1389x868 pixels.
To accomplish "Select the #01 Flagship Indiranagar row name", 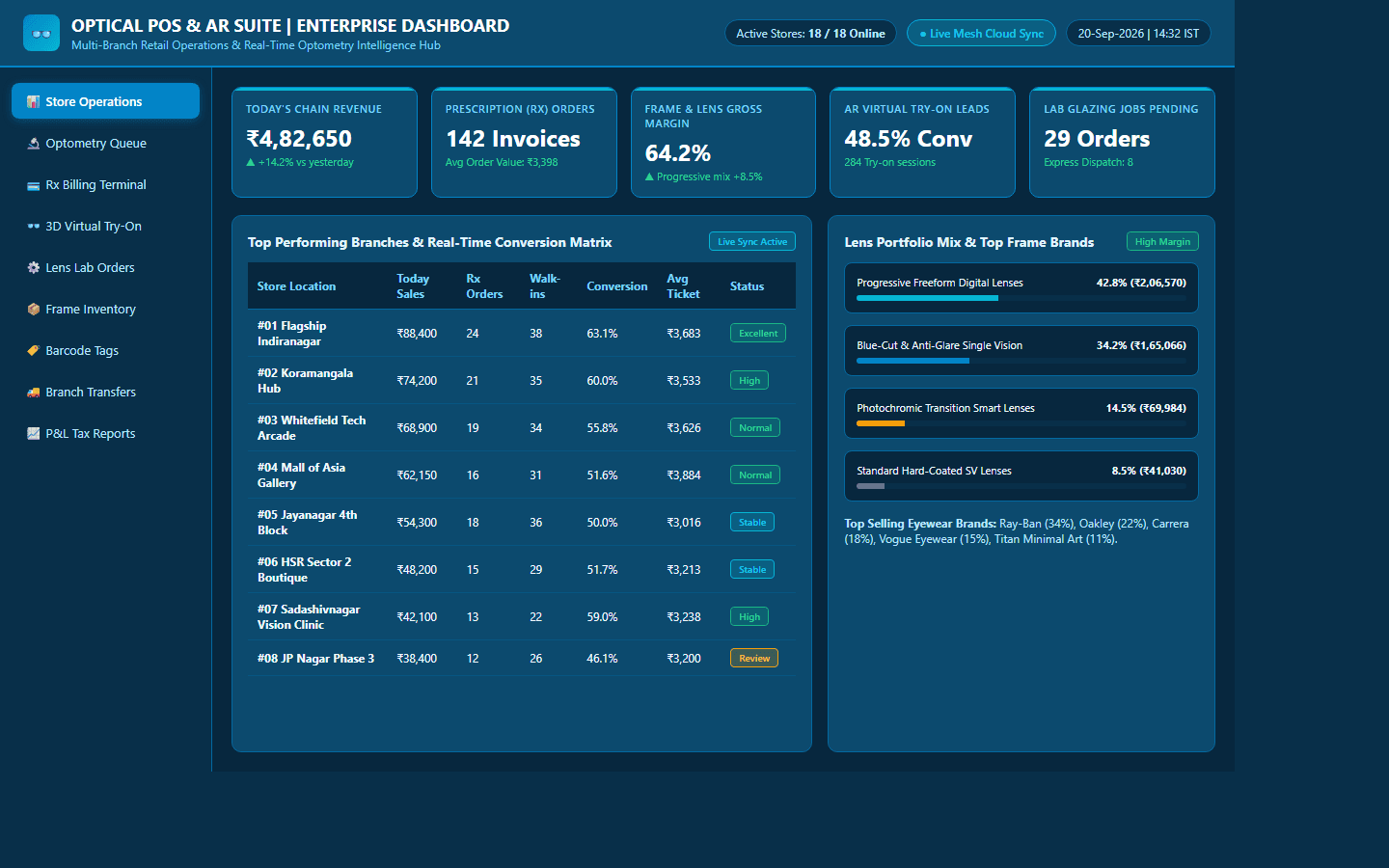I will click(292, 334).
